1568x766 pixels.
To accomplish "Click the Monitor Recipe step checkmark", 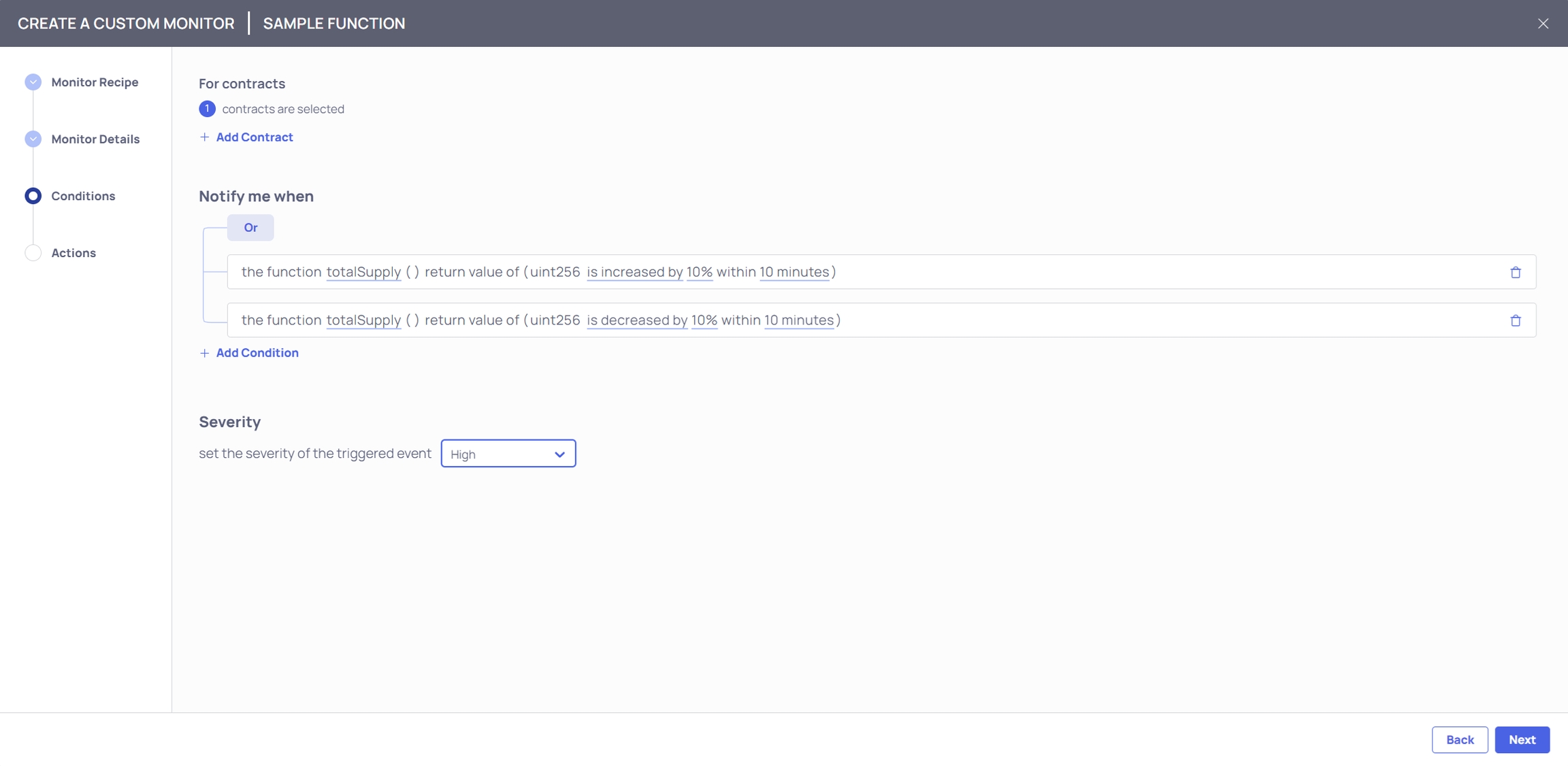I will [33, 82].
